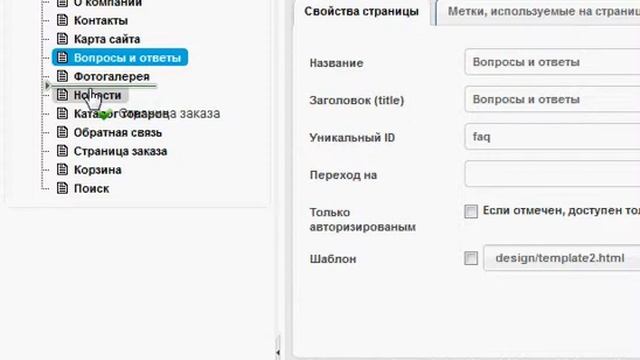This screenshot has height=360, width=640.
Task: Click the Заголовок (title) input field
Action: click(552, 99)
